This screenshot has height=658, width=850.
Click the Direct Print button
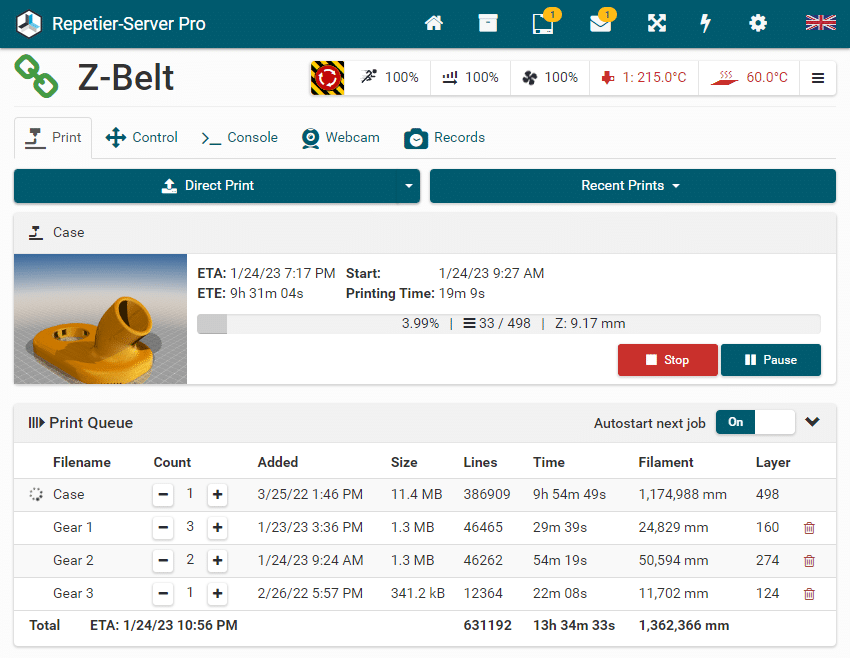click(207, 186)
